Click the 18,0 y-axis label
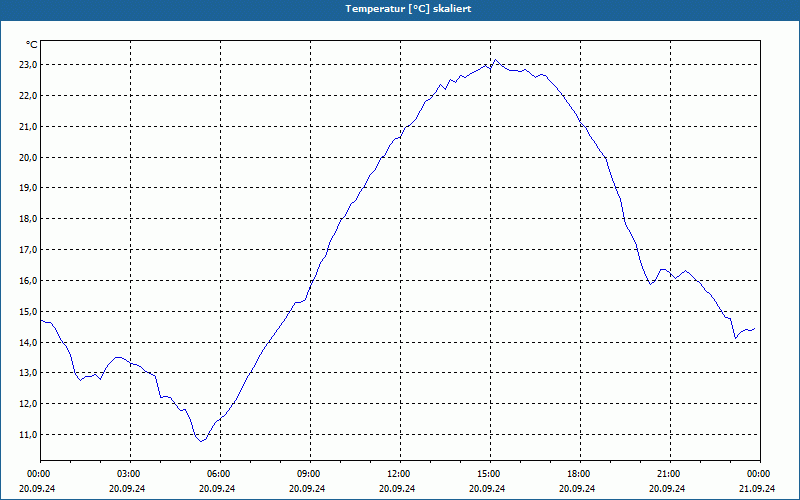 tap(28, 219)
